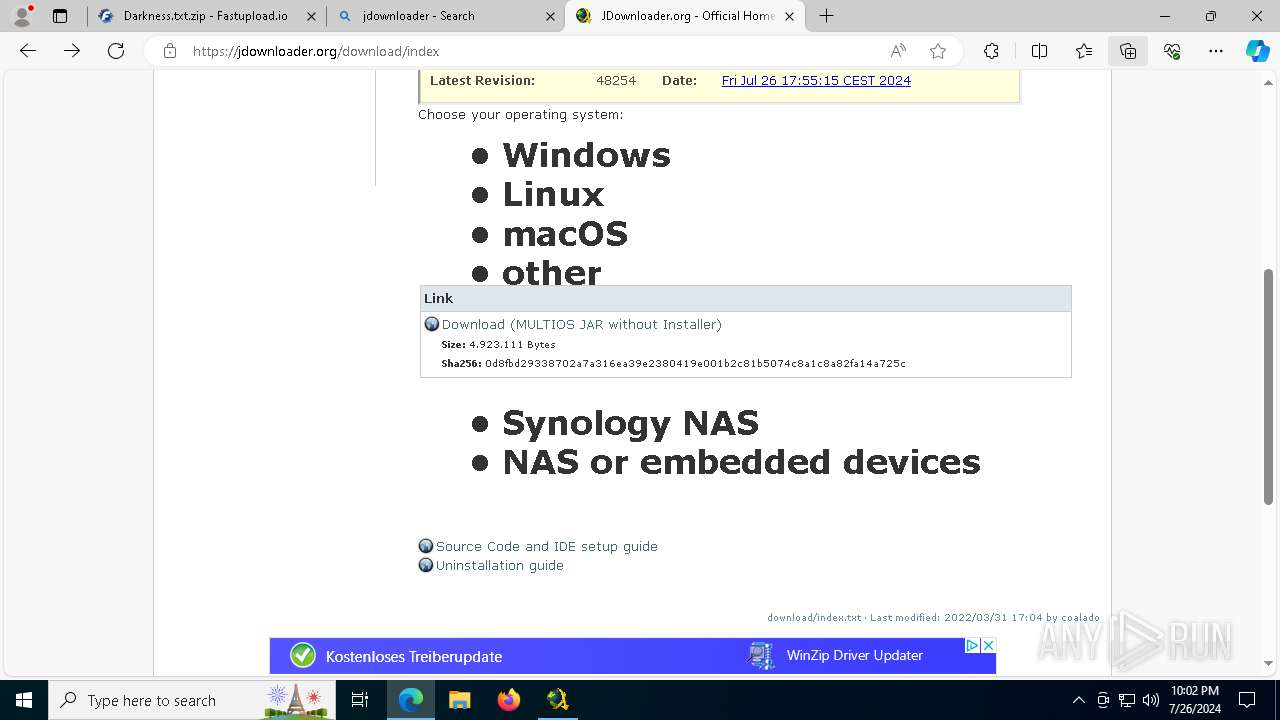Open the Copilot sidebar
1280x720 pixels.
click(1257, 51)
